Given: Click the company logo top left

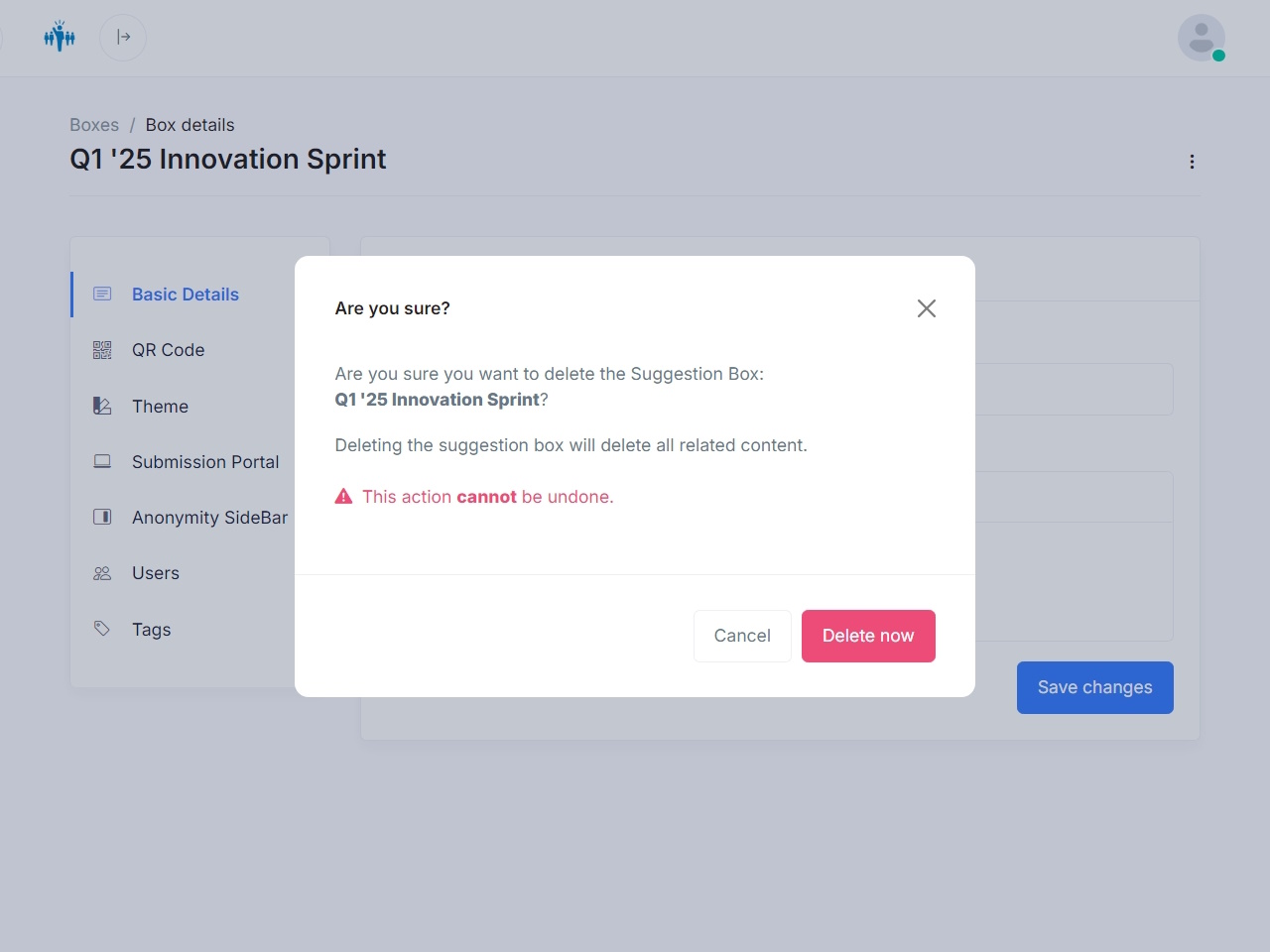Looking at the screenshot, I should (59, 37).
